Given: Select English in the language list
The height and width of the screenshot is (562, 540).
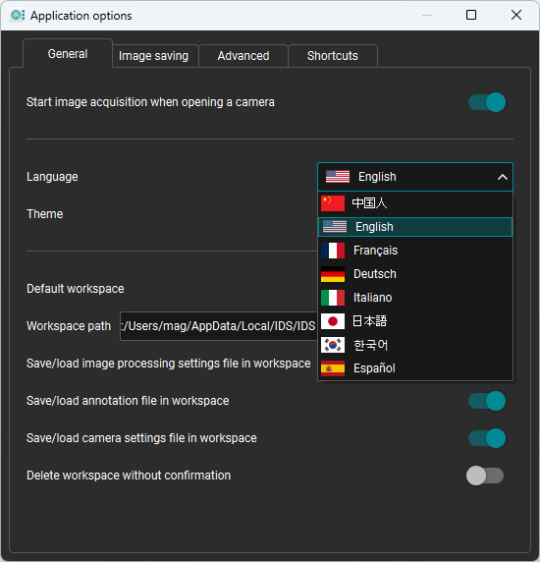Looking at the screenshot, I should [415, 227].
